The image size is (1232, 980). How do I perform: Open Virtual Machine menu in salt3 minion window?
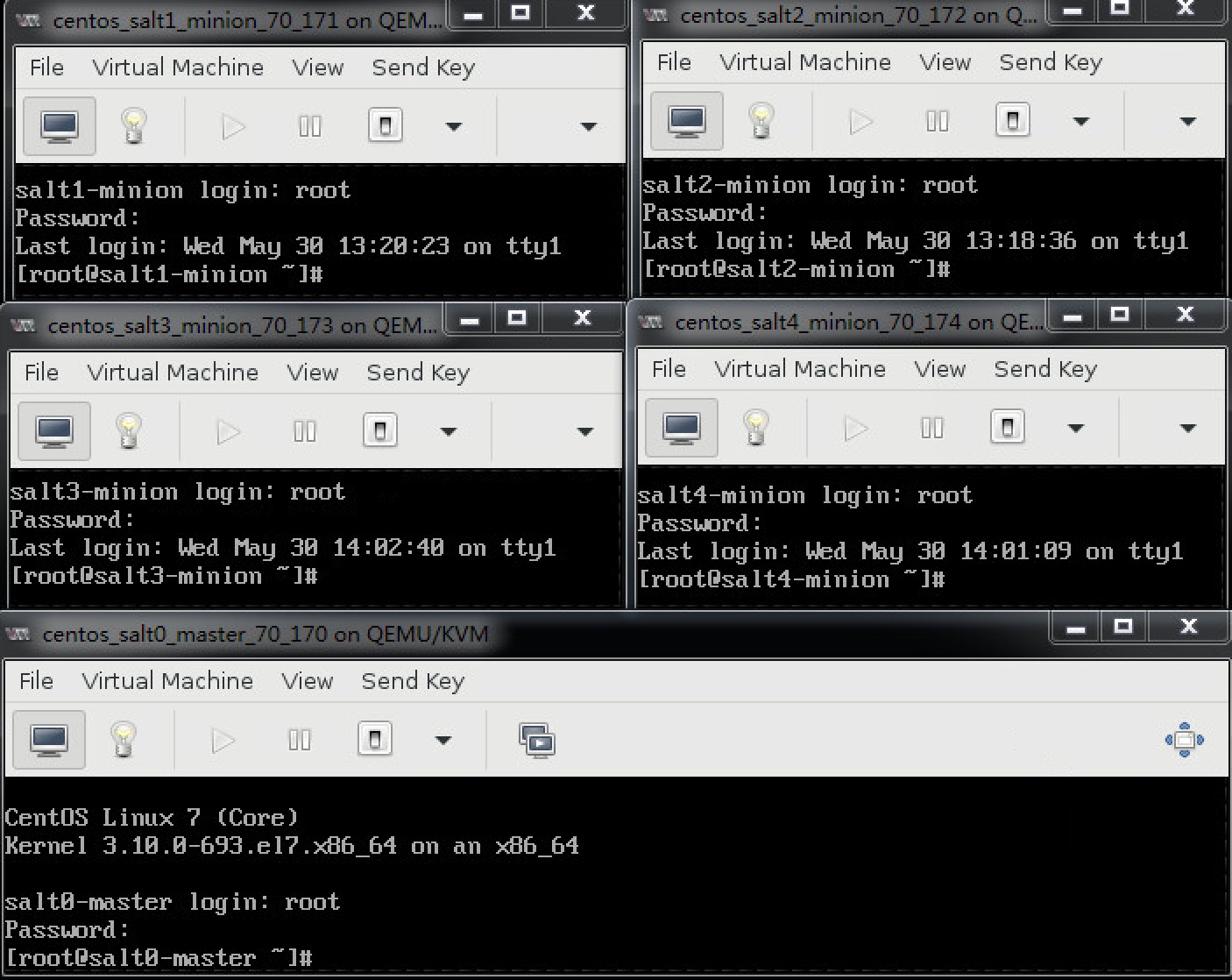tap(173, 373)
